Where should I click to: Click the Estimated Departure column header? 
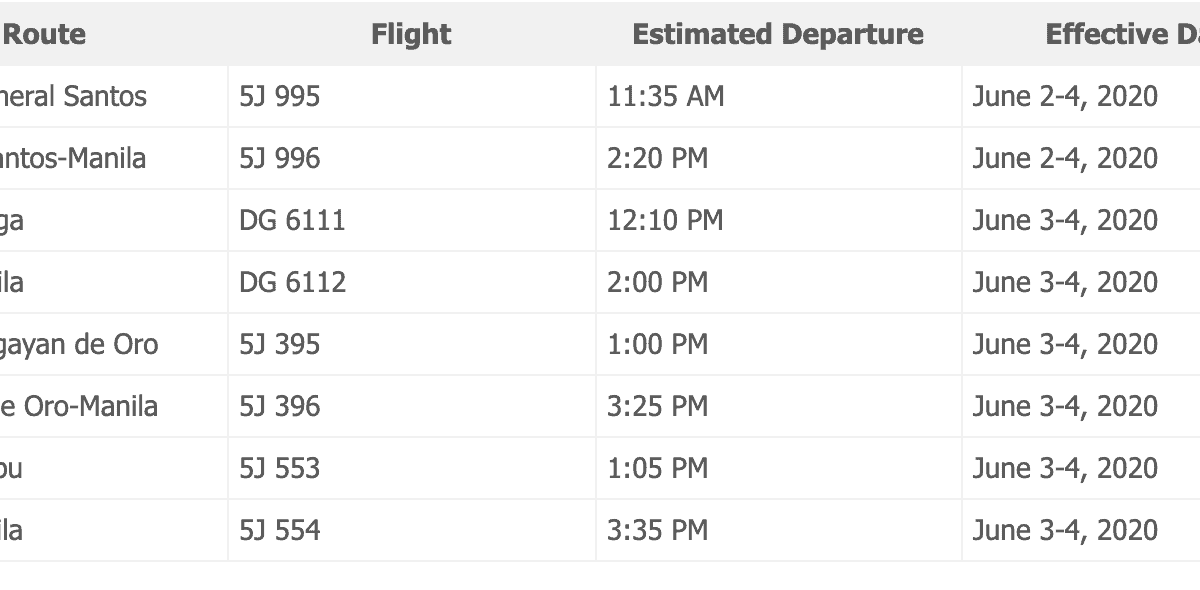point(778,34)
